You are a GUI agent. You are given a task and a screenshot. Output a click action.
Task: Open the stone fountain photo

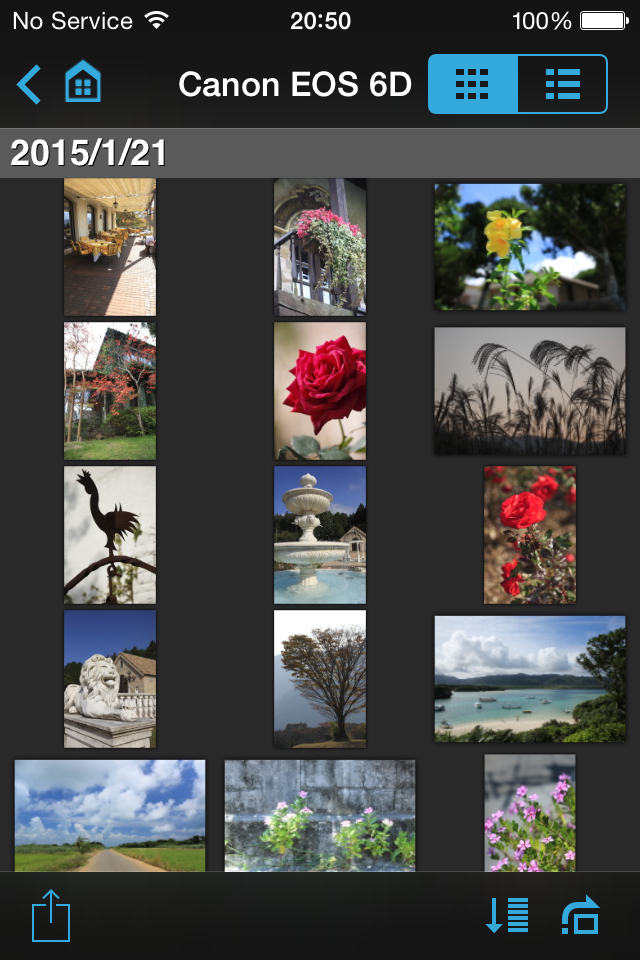pos(320,535)
